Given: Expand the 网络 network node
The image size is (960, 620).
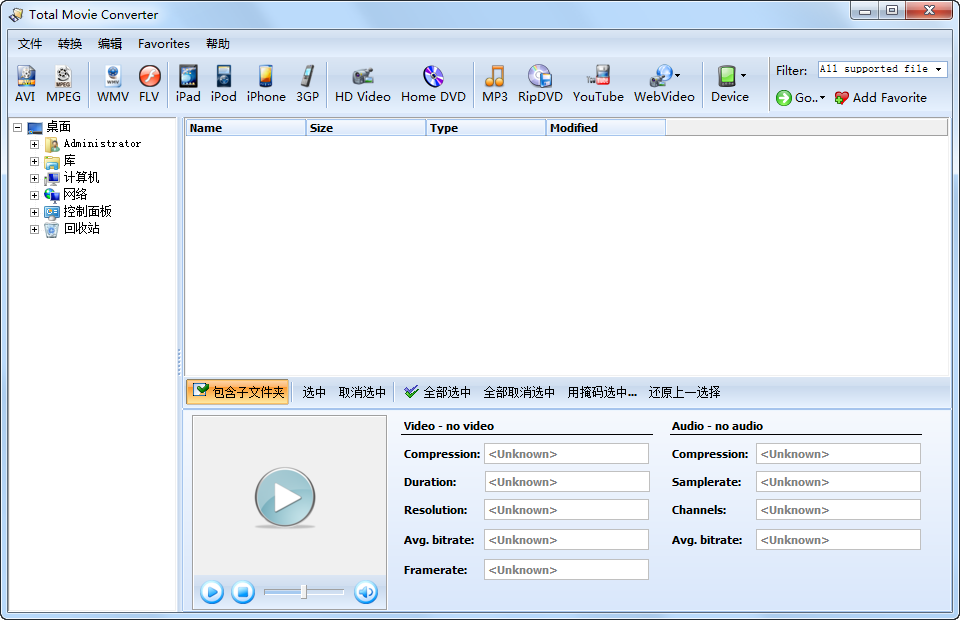Looking at the screenshot, I should tap(34, 195).
